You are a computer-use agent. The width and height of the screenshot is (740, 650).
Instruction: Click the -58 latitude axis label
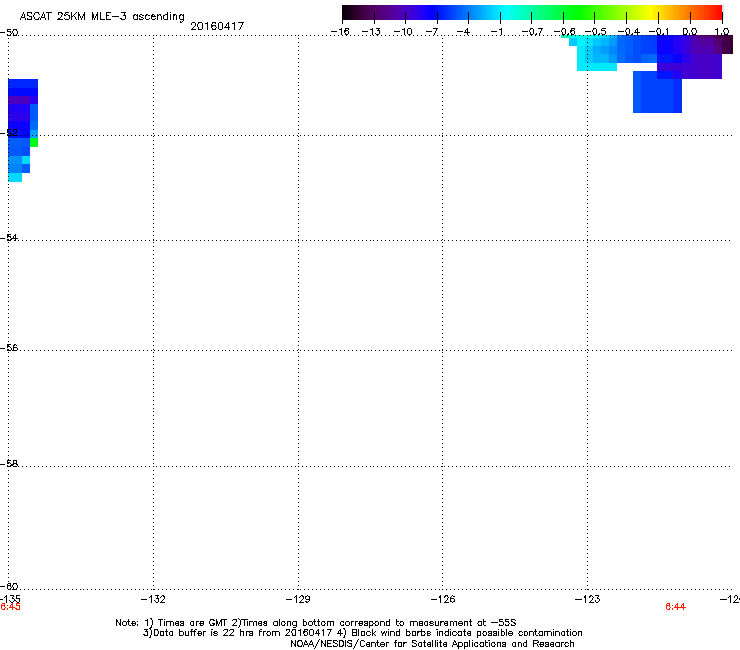(9, 464)
